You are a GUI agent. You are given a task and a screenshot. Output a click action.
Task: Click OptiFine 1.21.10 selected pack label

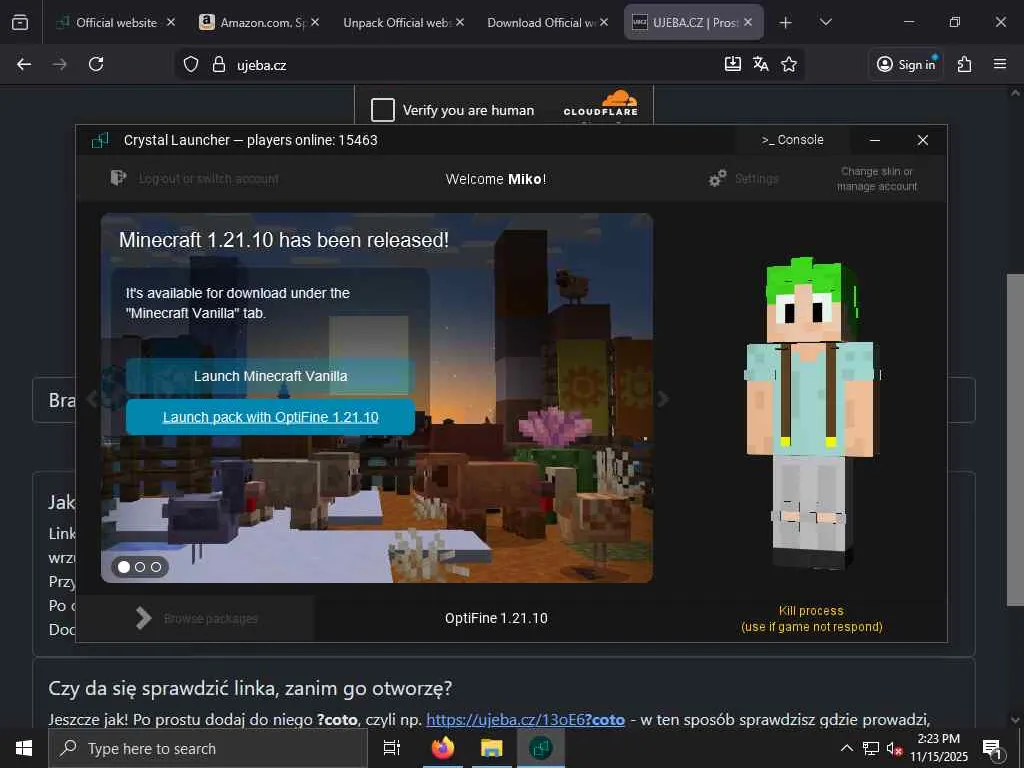click(496, 618)
